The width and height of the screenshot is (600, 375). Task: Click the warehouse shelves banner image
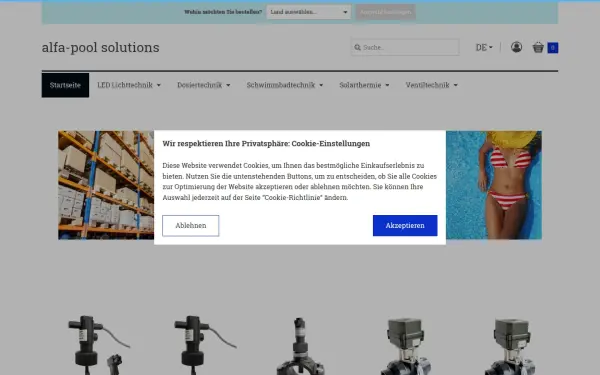point(106,185)
